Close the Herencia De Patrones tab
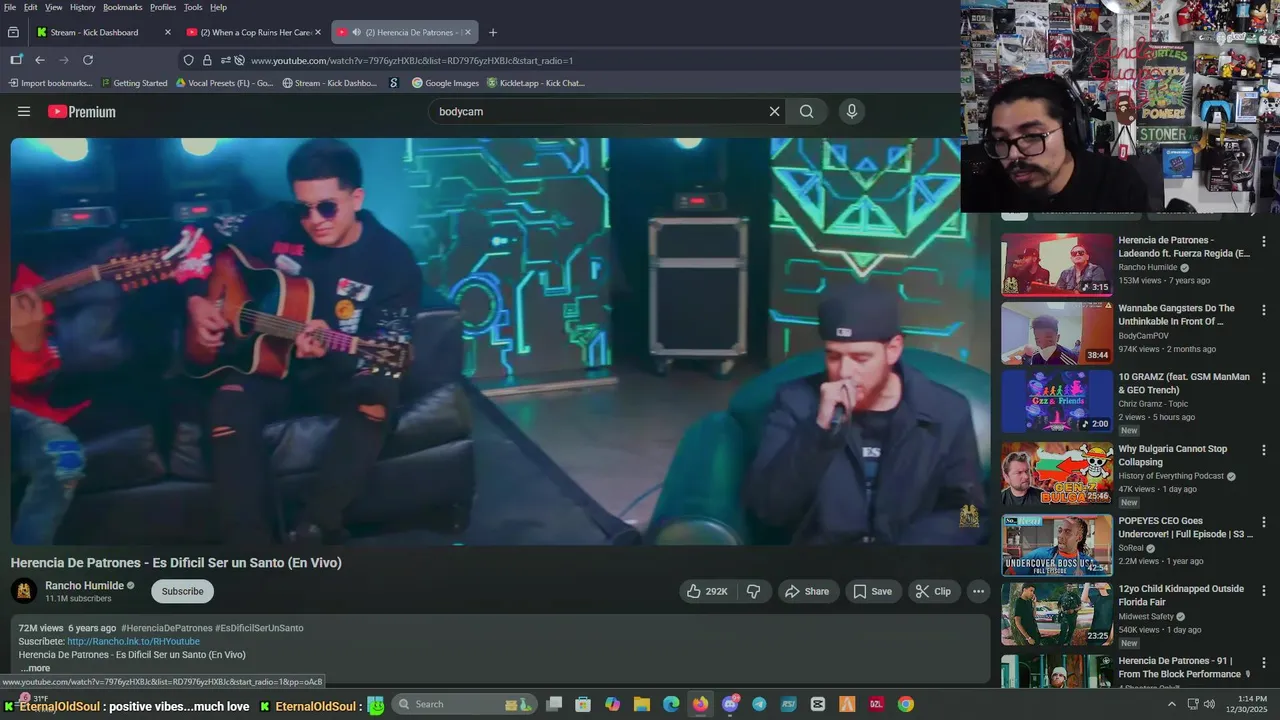Screen dimensions: 1280x720 click(x=468, y=32)
